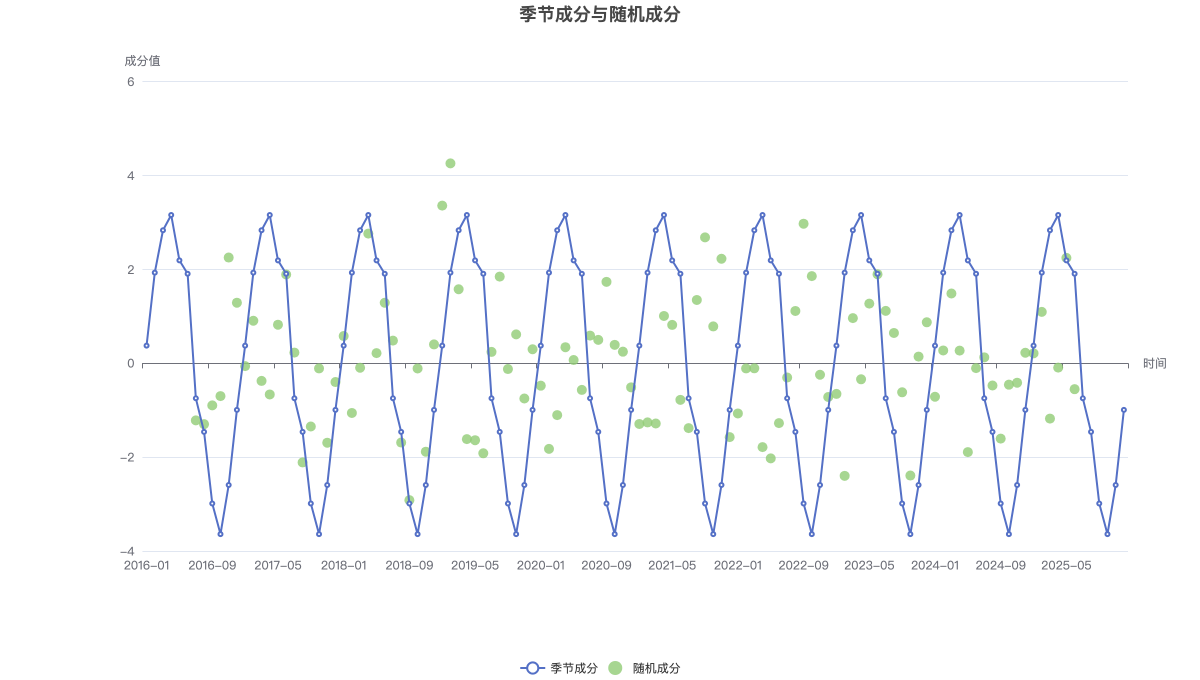The width and height of the screenshot is (1200, 680).
Task: Click the x-axis tick 2018-01
Action: point(343,565)
